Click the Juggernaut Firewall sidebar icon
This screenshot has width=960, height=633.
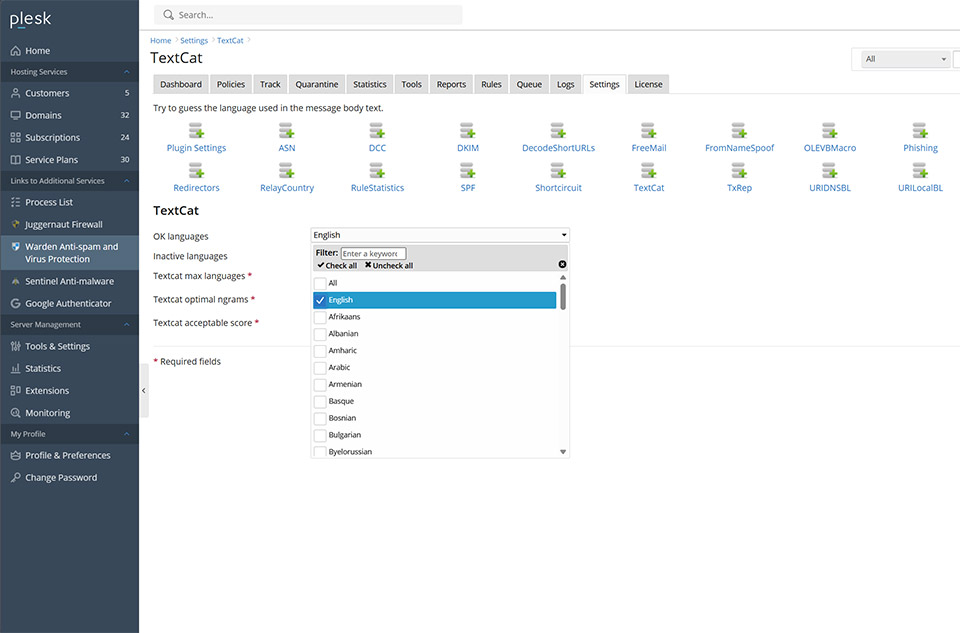click(x=15, y=224)
